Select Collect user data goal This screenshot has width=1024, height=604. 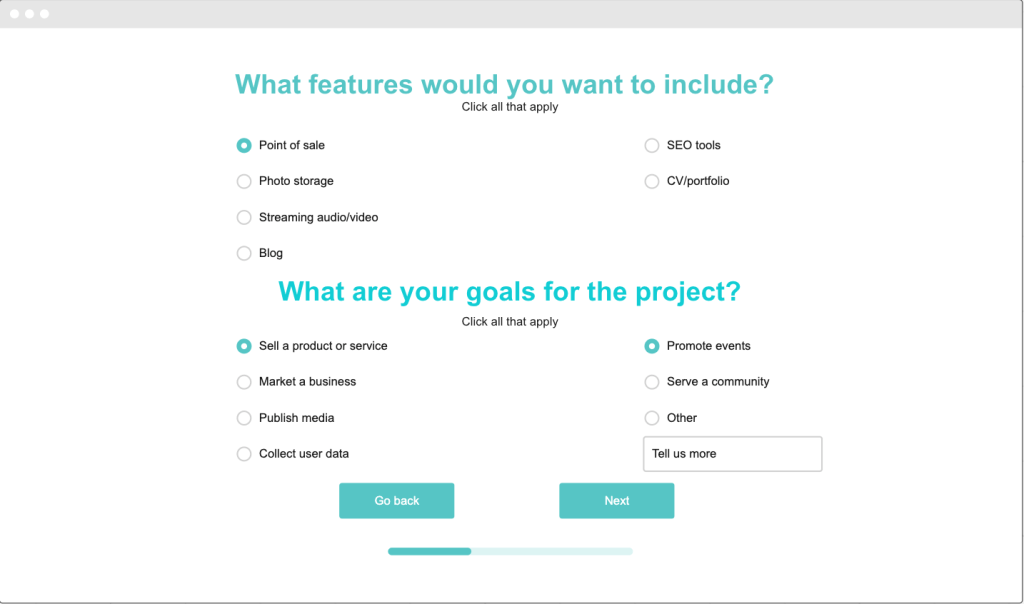(x=244, y=454)
